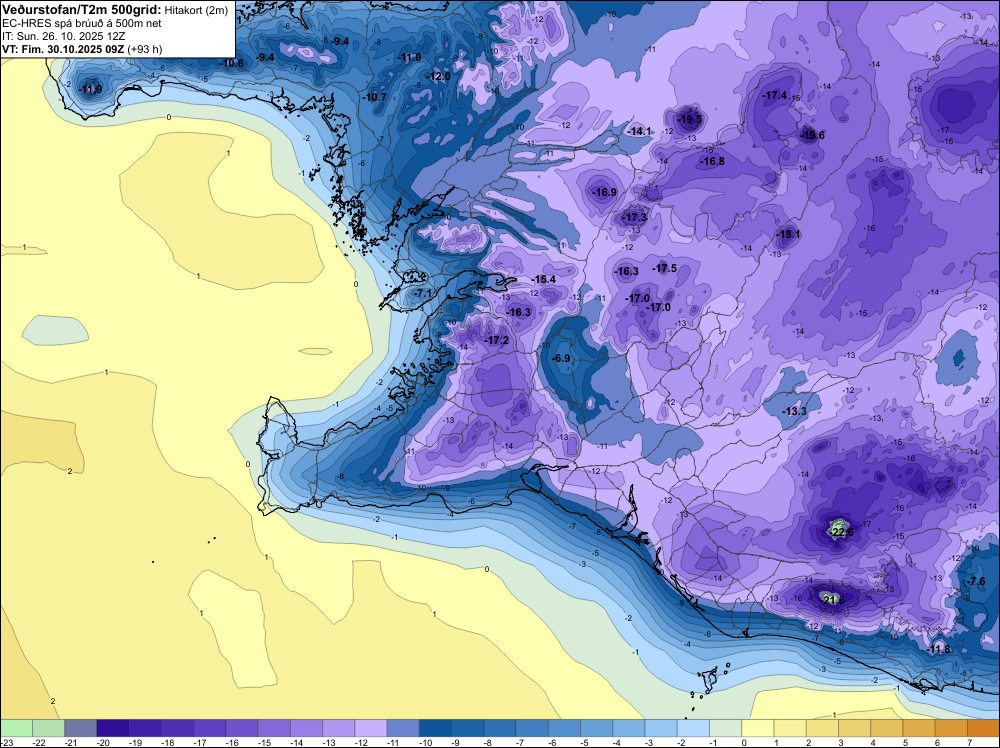The width and height of the screenshot is (1000, 748).
Task: Click the pale yellow 0 legend swatch
Action: tap(758, 728)
